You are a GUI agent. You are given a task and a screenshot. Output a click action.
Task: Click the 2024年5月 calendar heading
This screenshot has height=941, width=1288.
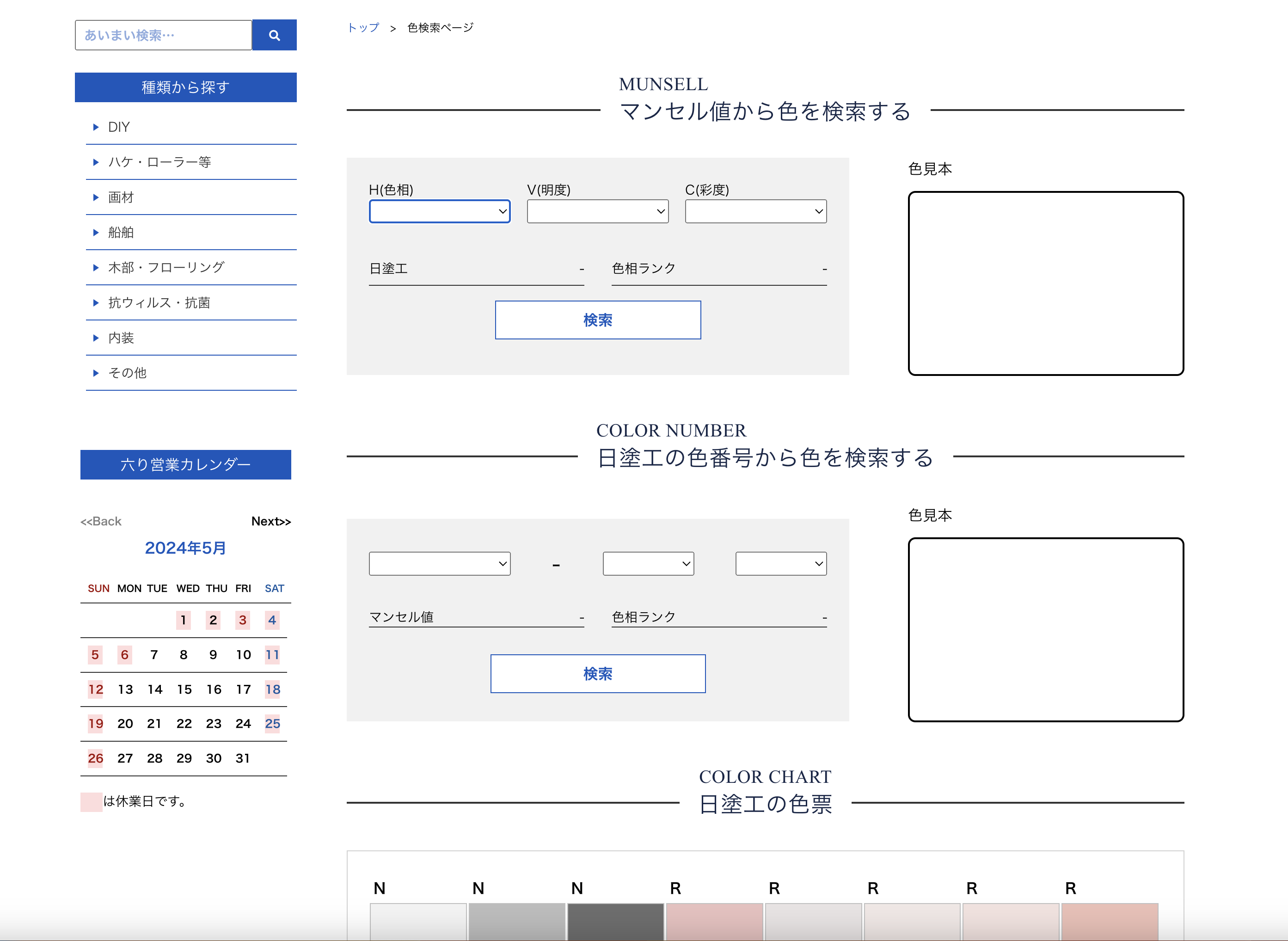186,548
